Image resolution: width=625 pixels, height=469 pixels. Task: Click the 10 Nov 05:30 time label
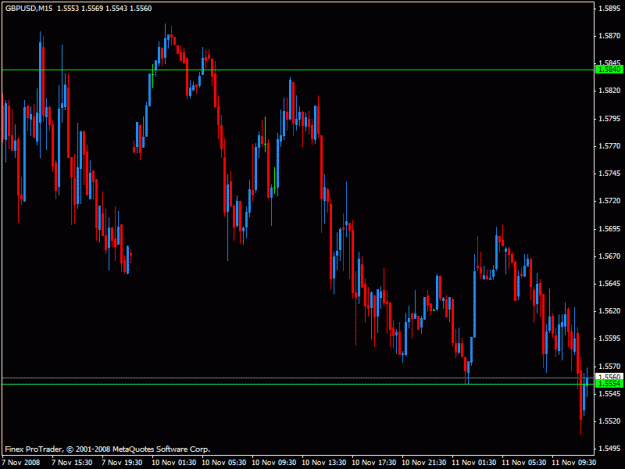click(x=224, y=462)
